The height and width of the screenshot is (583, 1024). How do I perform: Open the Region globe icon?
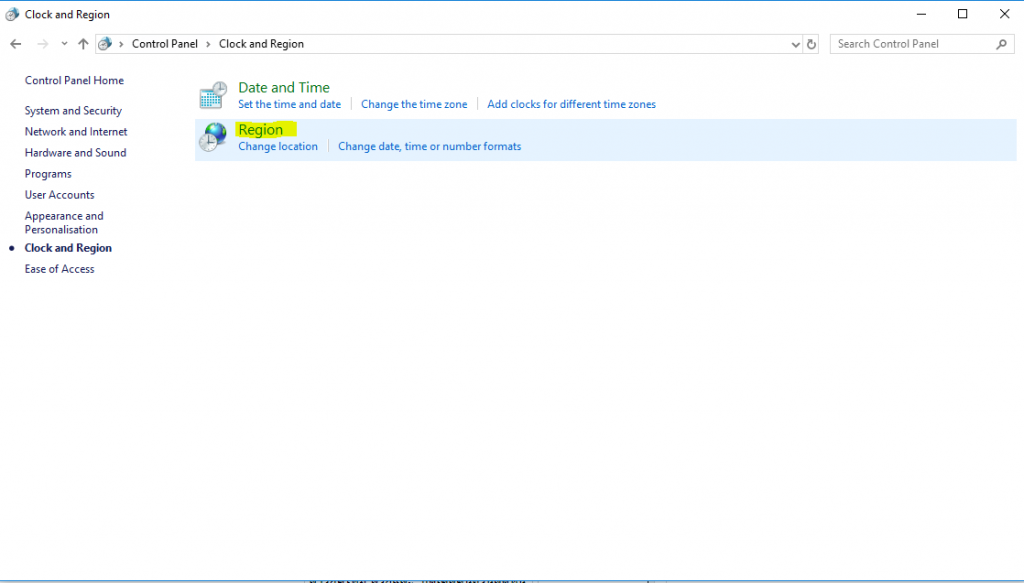[x=213, y=137]
